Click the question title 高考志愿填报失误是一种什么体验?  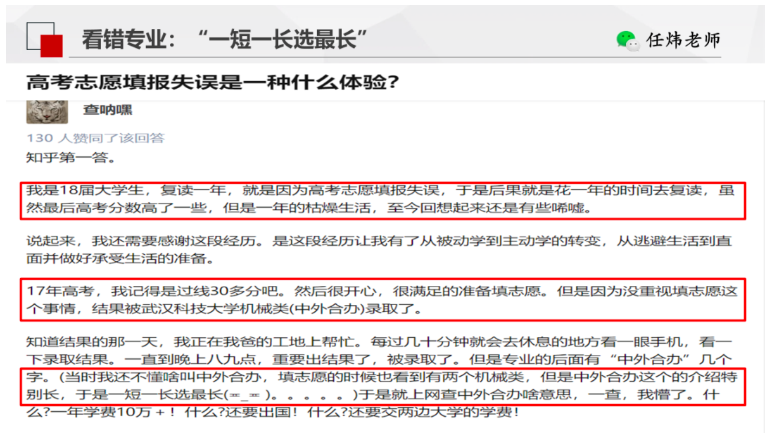tap(212, 82)
